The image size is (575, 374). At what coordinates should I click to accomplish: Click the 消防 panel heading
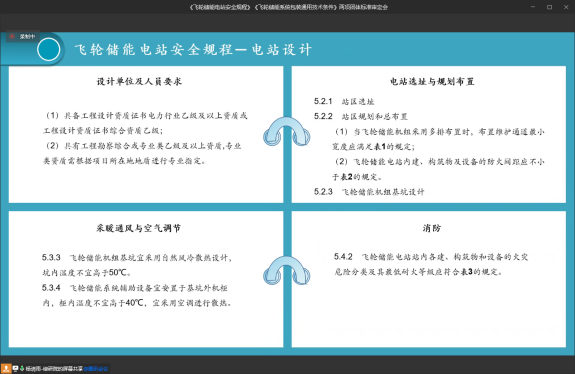pyautogui.click(x=432, y=228)
